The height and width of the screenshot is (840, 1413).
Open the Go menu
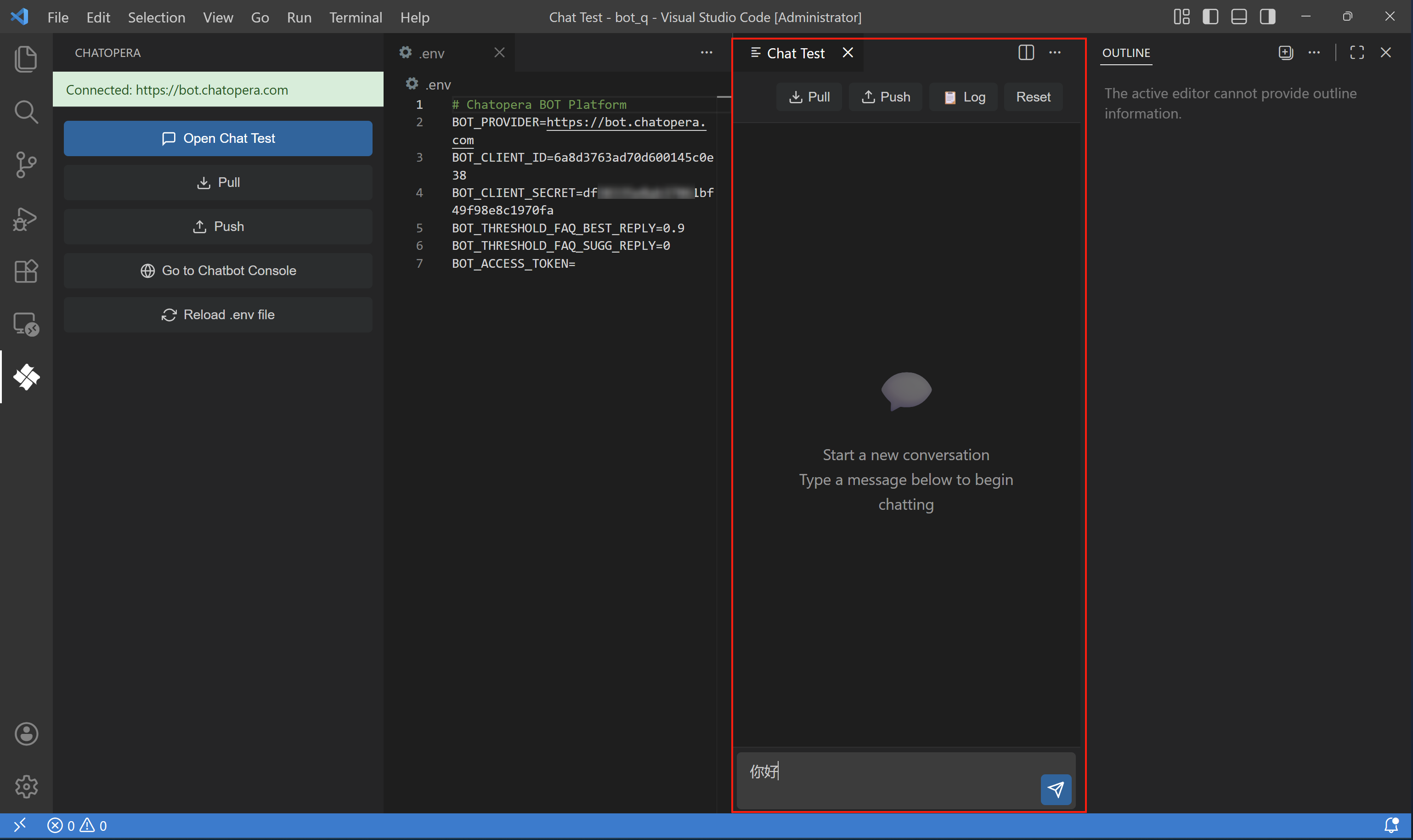pyautogui.click(x=260, y=17)
